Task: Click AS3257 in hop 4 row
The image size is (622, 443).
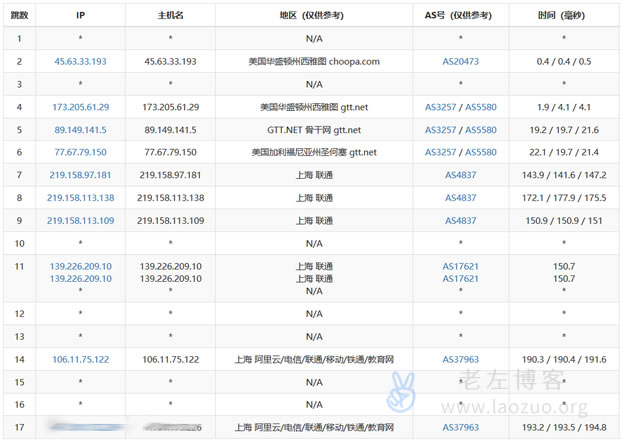Action: pos(441,107)
